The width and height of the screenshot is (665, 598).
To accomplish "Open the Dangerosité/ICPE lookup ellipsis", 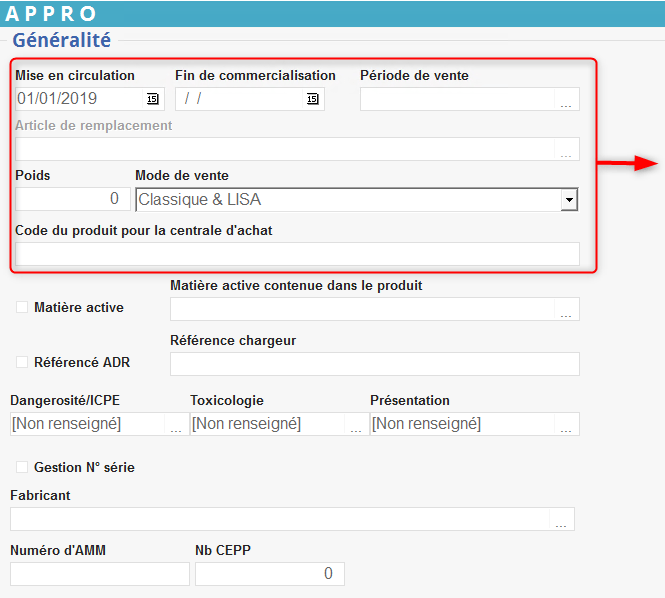I will coord(176,426).
